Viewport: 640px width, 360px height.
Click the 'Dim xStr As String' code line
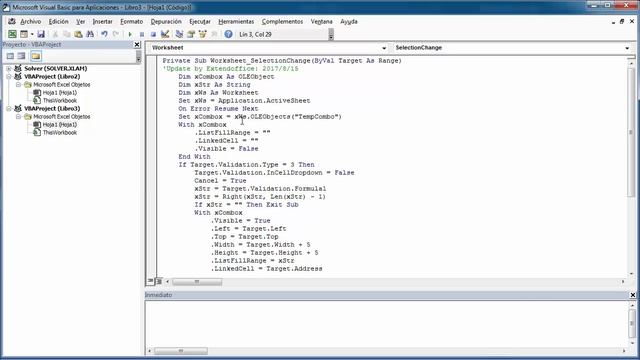coord(214,84)
